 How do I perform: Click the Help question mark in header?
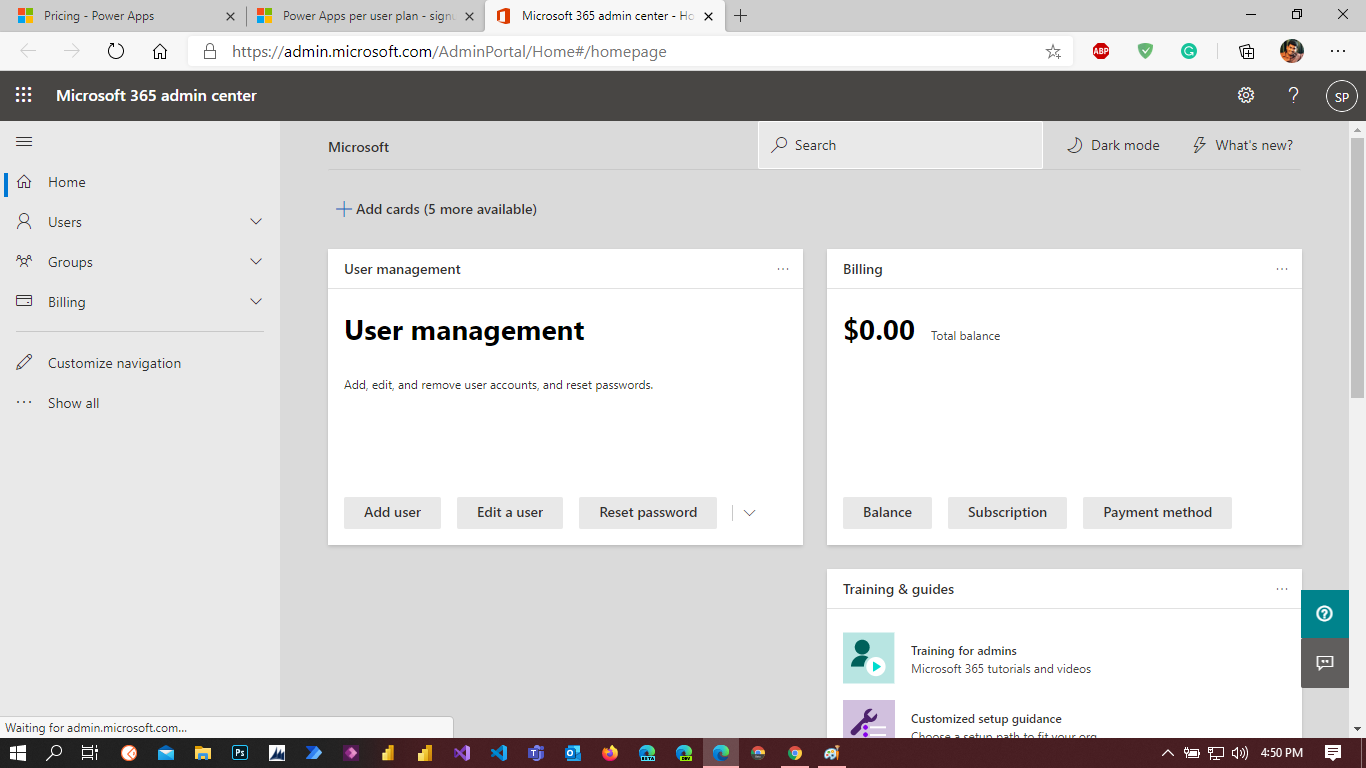[1293, 95]
